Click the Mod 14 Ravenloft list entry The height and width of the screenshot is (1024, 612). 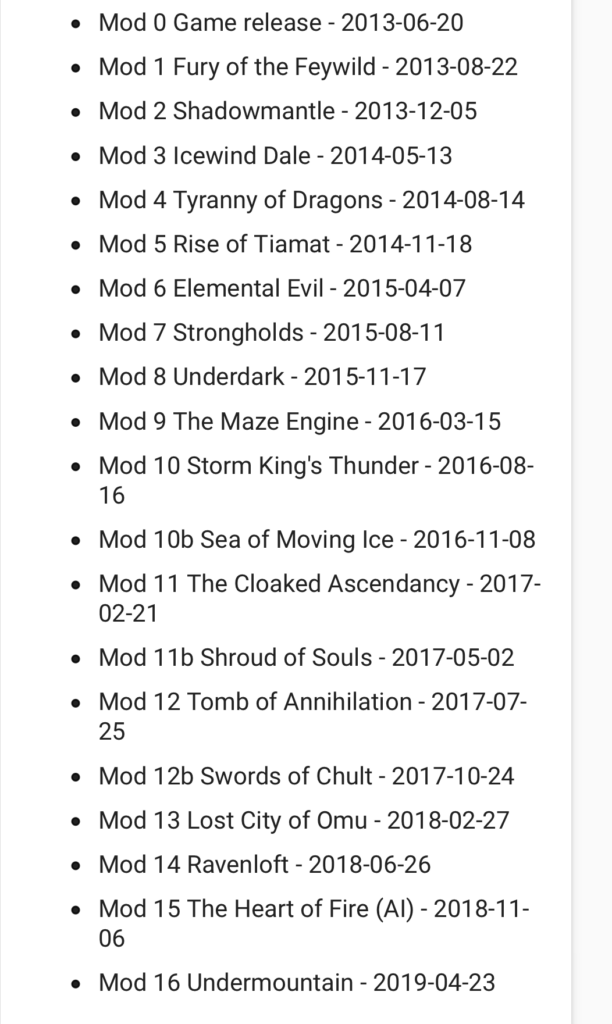tap(264, 864)
